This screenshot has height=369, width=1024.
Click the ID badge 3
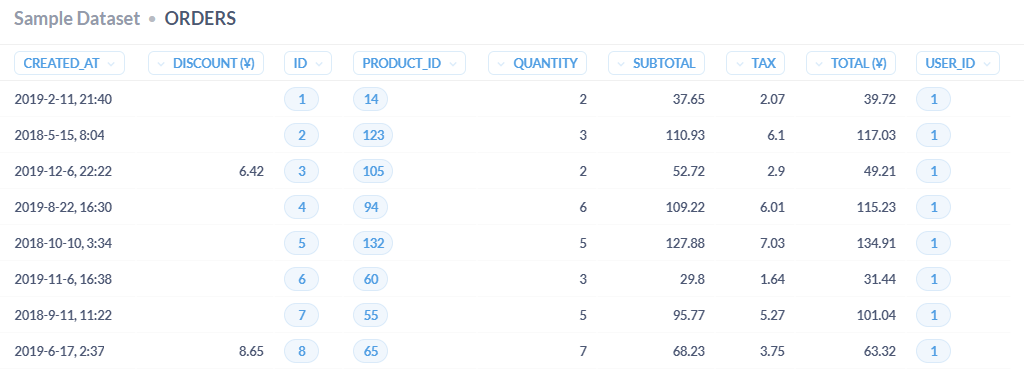302,171
